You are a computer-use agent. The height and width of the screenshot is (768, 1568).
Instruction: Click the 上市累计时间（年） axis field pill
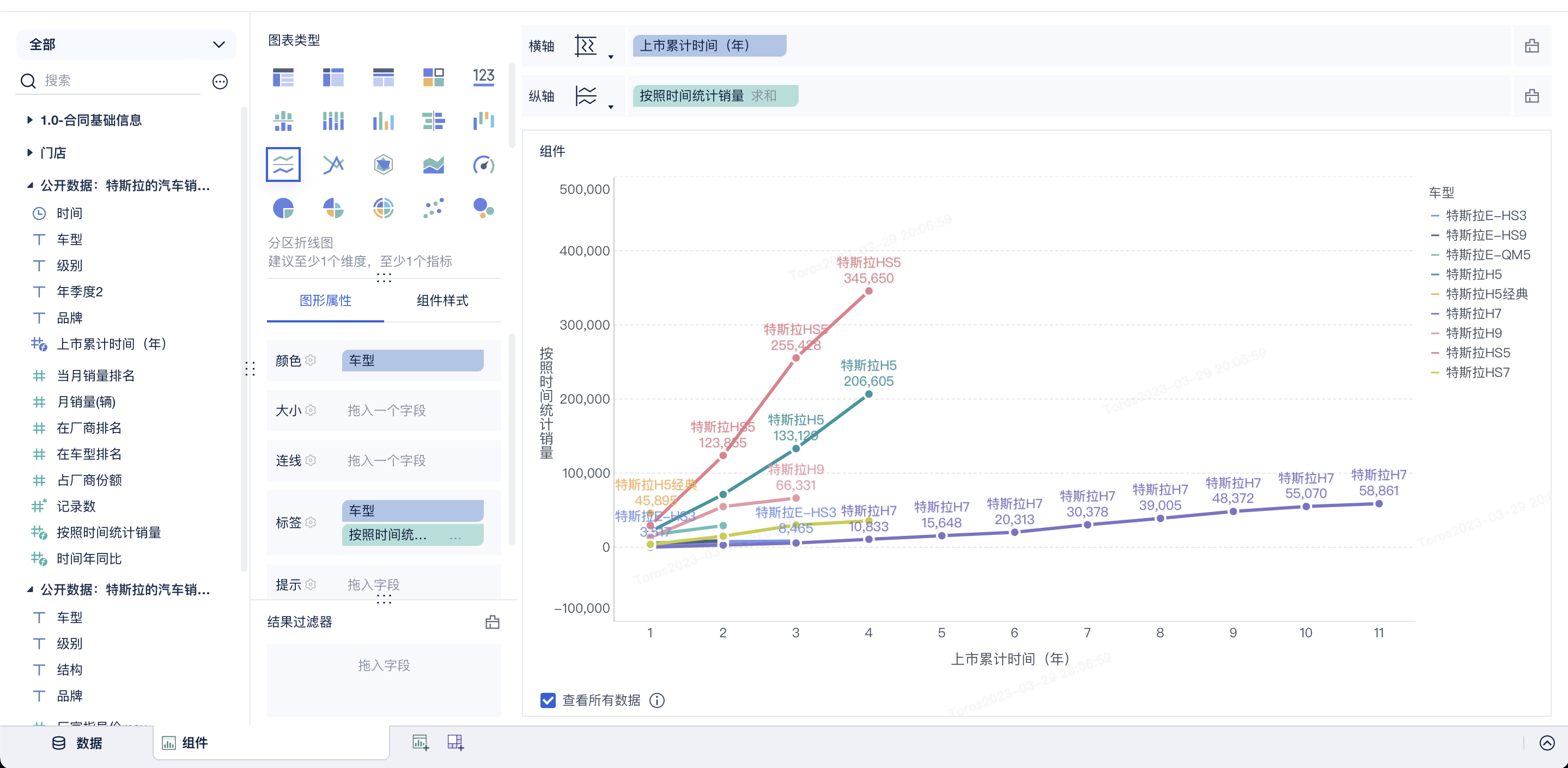coord(709,46)
